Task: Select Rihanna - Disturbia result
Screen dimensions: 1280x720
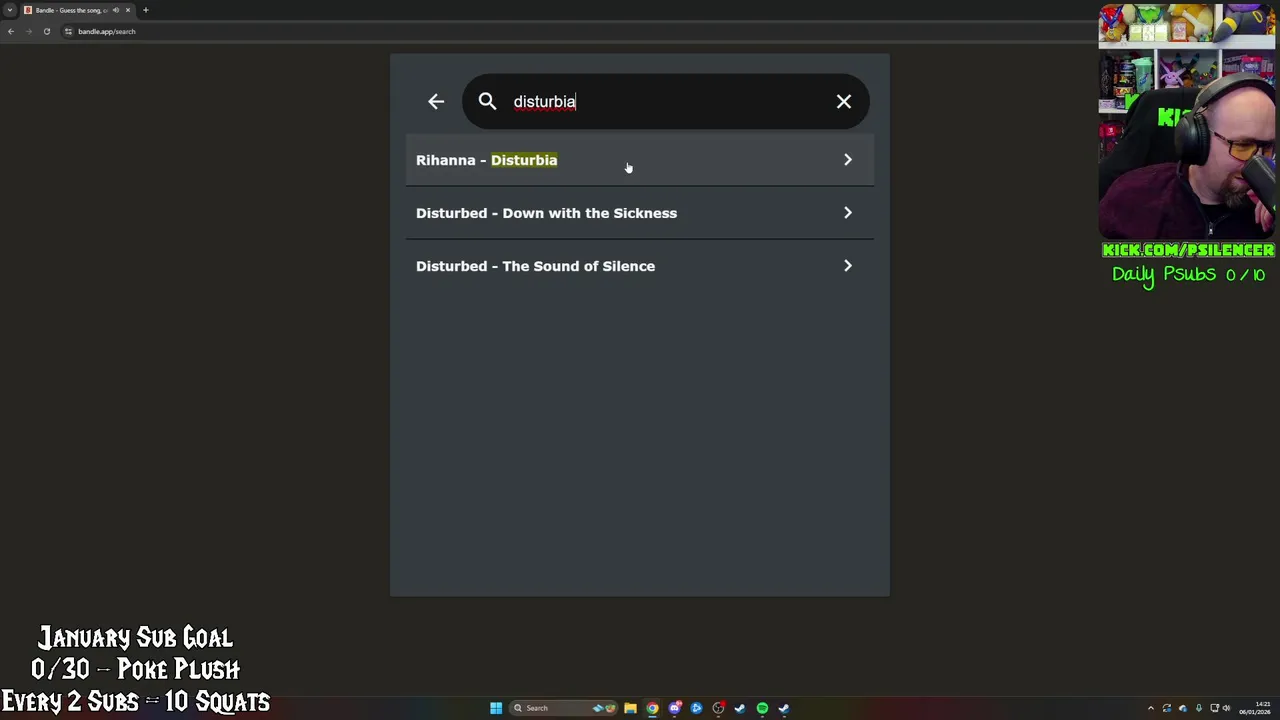Action: click(640, 160)
